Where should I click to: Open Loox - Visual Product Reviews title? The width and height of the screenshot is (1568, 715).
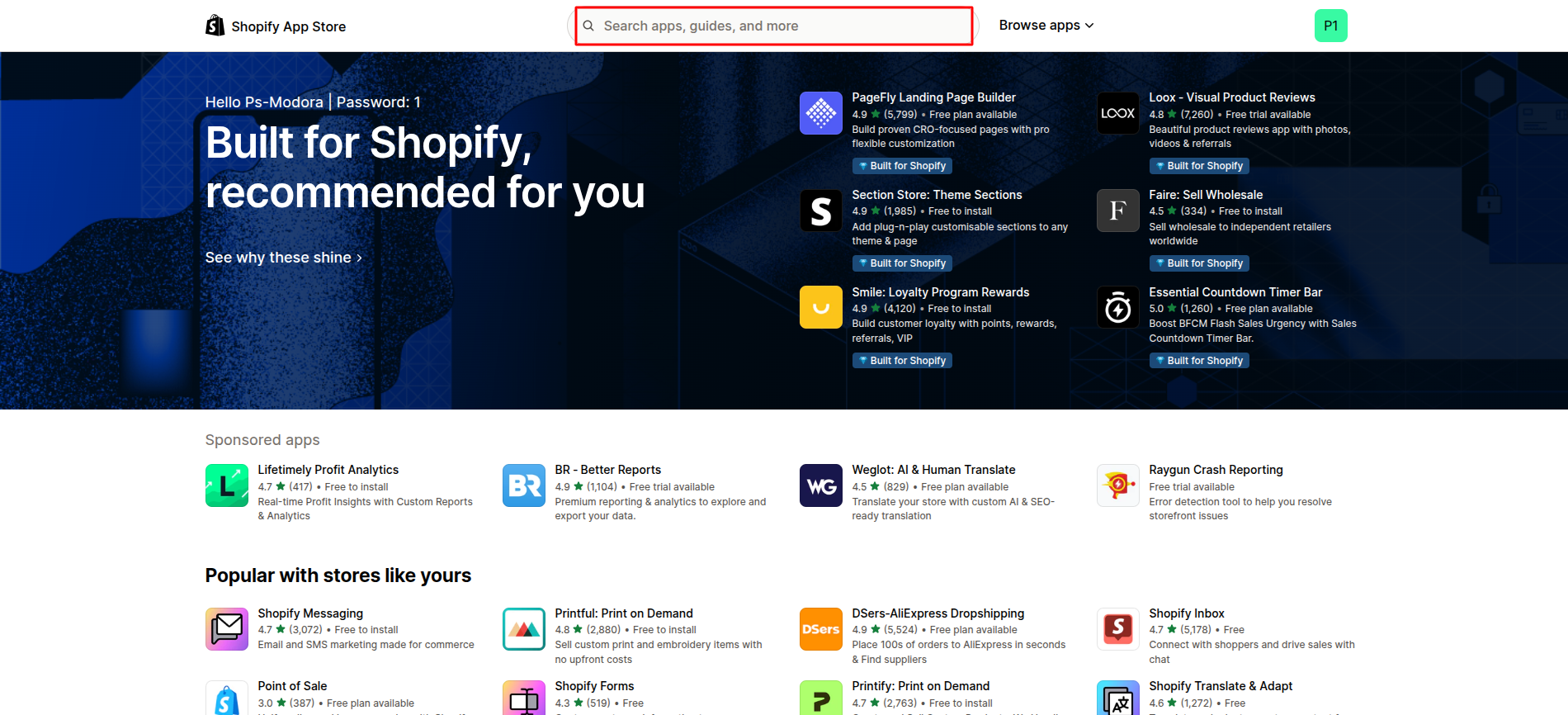1231,97
